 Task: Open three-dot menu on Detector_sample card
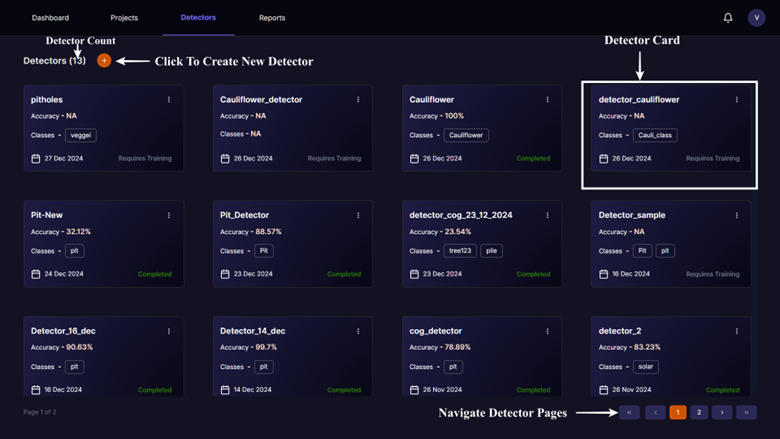pyautogui.click(x=737, y=215)
